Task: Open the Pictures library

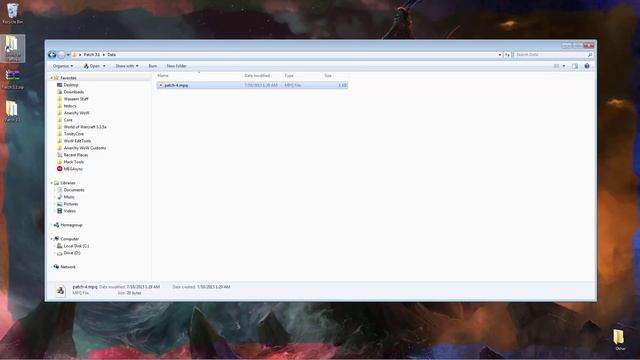Action: point(71,204)
